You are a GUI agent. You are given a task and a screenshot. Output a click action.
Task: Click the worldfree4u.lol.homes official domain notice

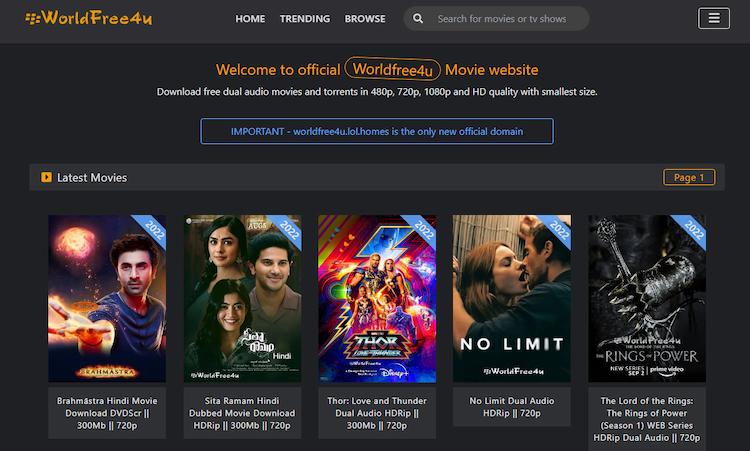click(376, 131)
